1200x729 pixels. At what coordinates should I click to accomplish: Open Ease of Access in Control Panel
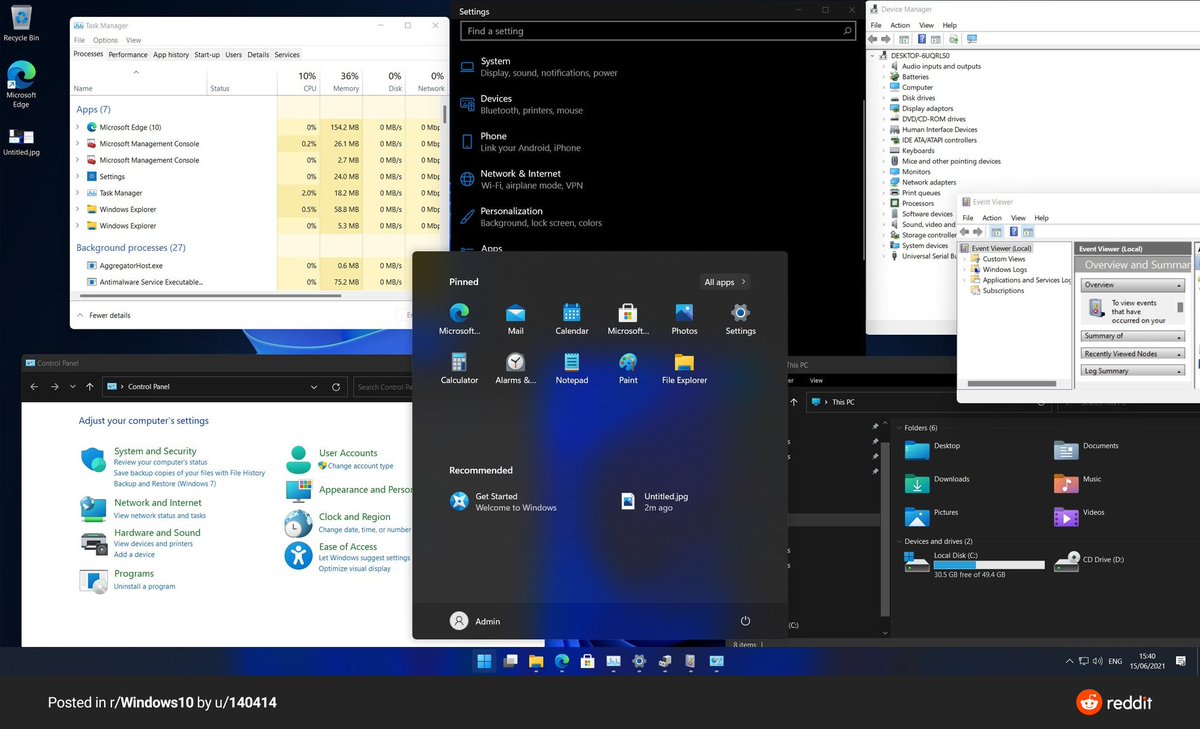point(348,547)
